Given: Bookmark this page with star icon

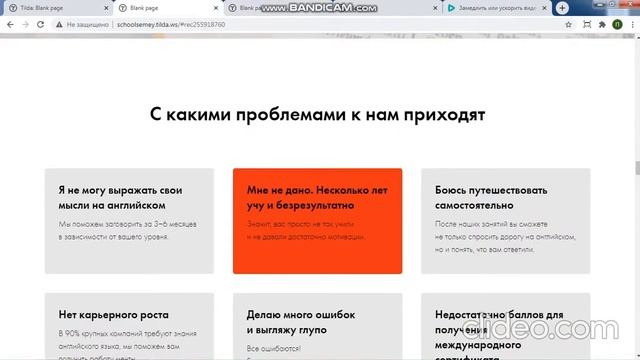Looking at the screenshot, I should tap(568, 24).
